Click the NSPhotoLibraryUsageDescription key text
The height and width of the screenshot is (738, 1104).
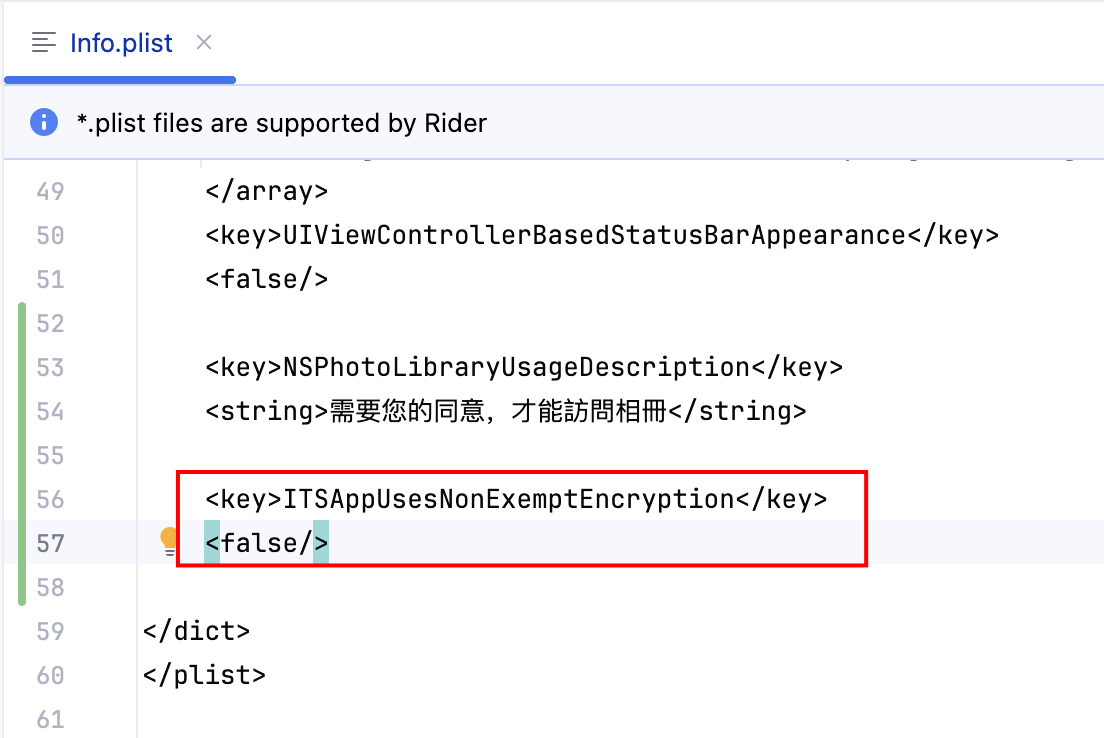[516, 367]
